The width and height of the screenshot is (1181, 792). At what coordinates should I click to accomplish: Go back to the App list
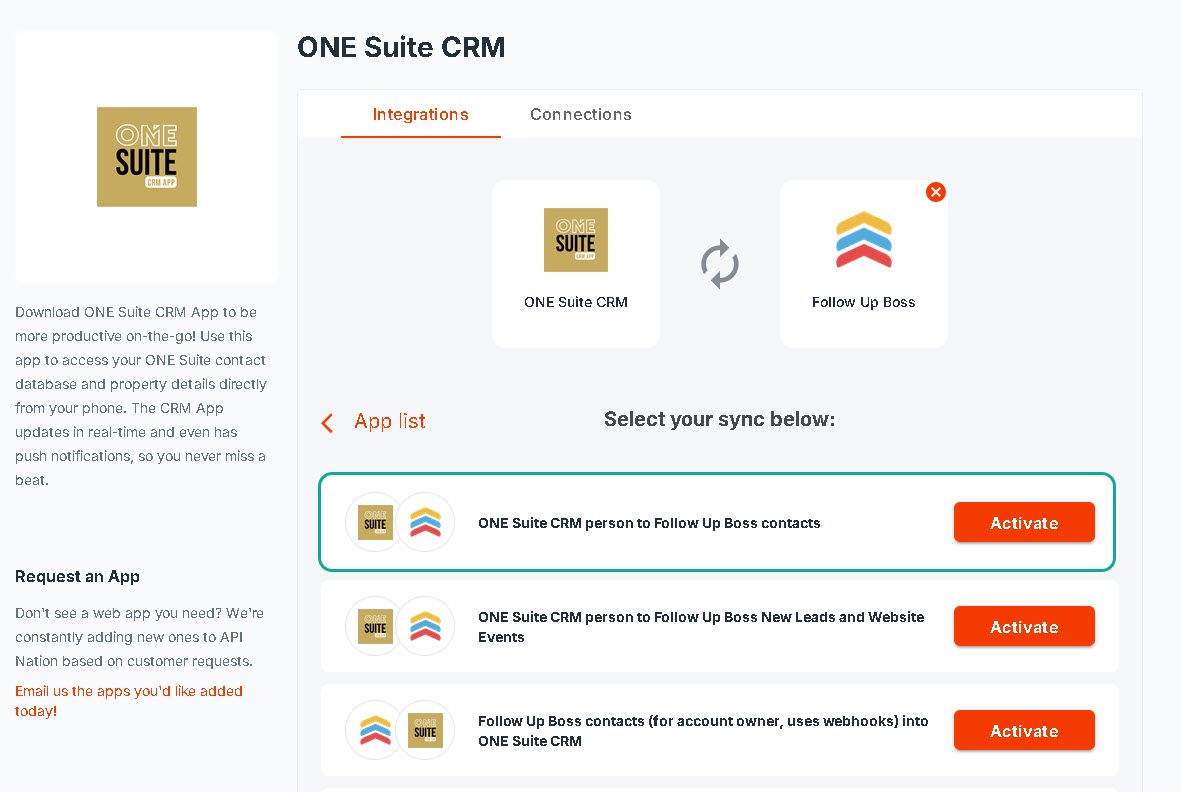tap(389, 421)
